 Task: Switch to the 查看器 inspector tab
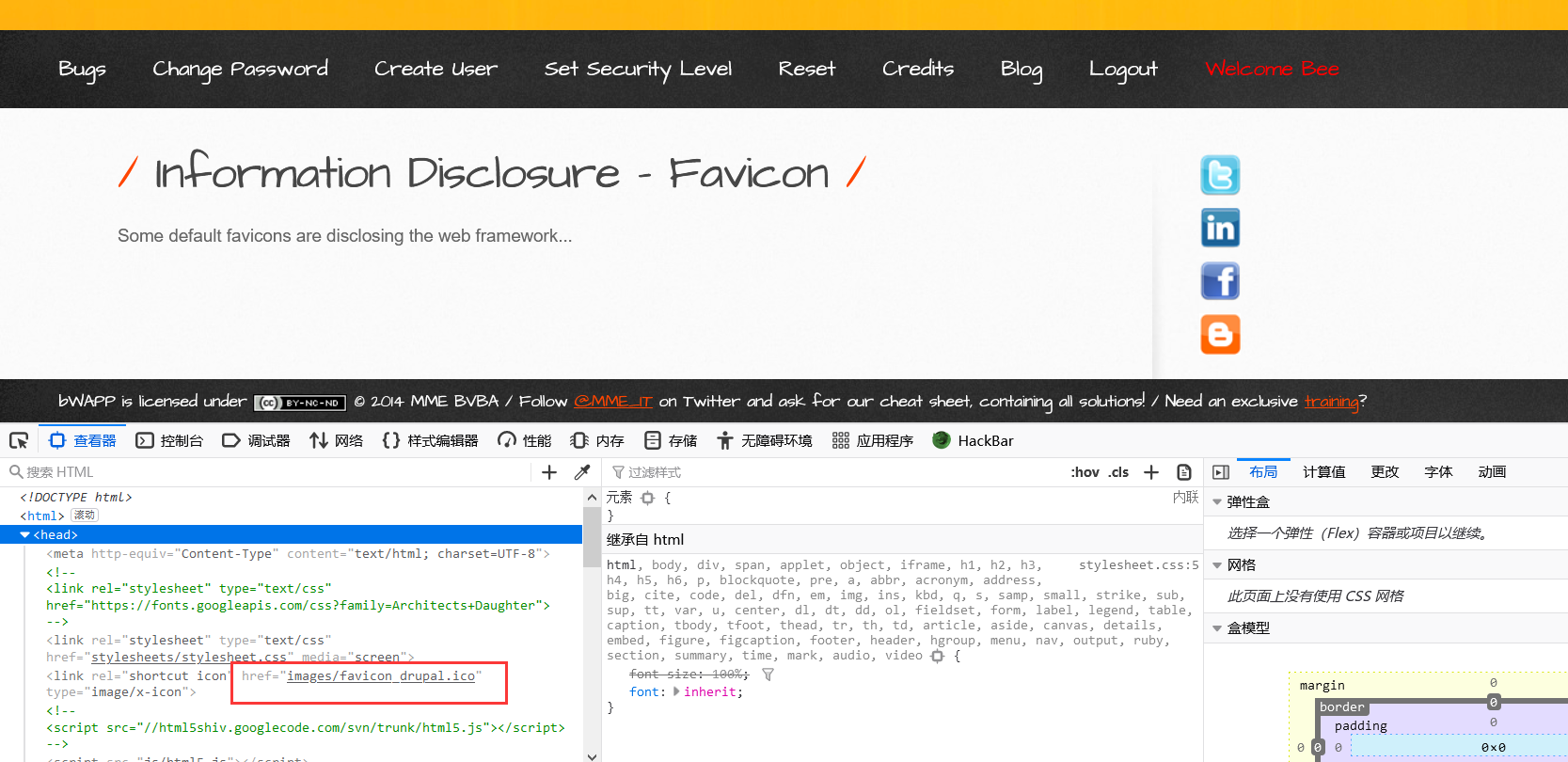click(x=83, y=440)
